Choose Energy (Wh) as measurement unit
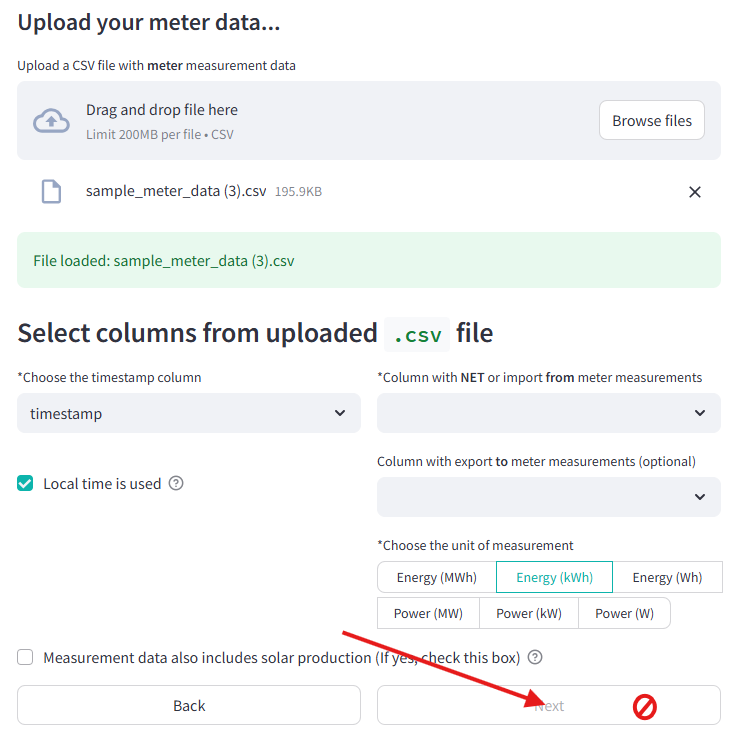The height and width of the screenshot is (741, 735). (667, 577)
